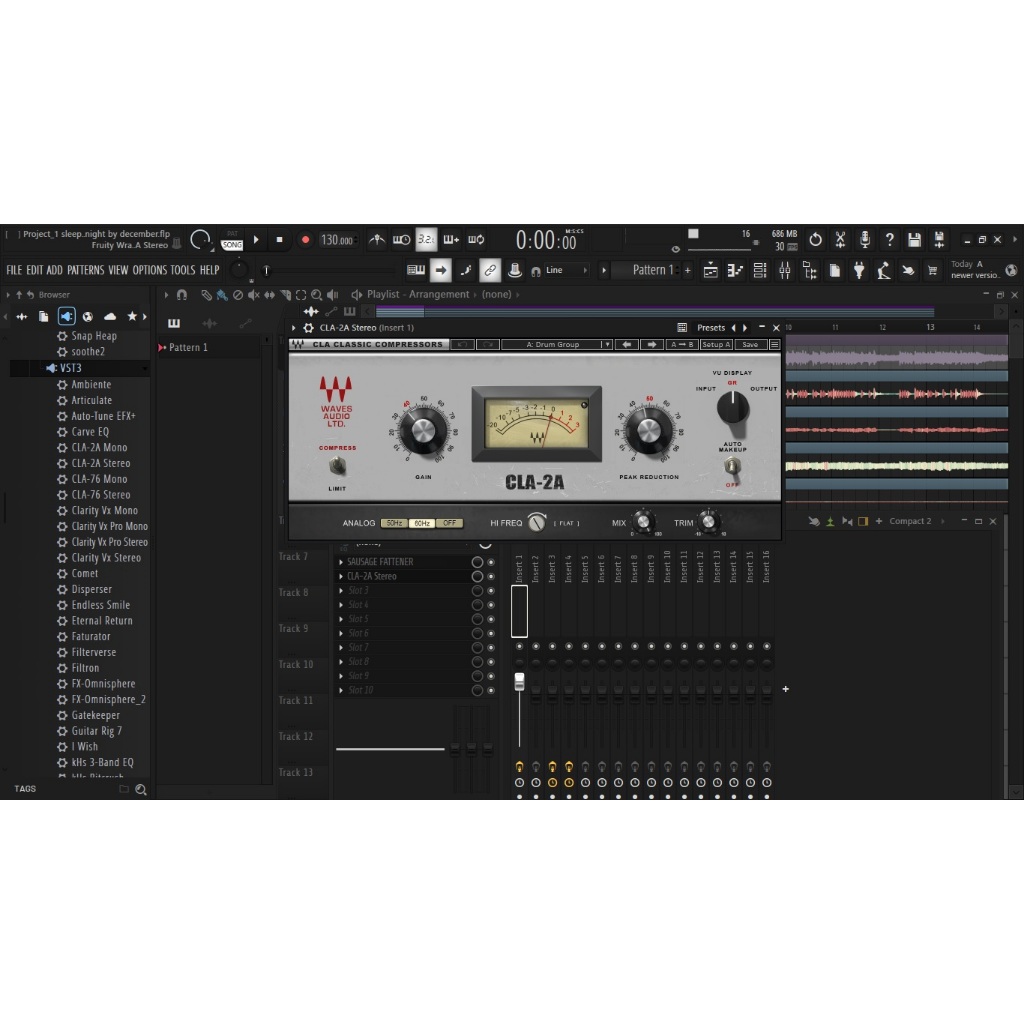This screenshot has height=1024, width=1024.
Task: Open the Help menu
Action: (209, 270)
